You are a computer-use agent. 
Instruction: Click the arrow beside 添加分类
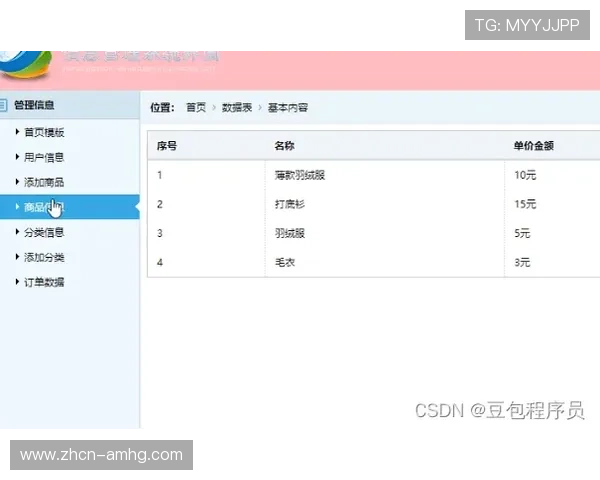tap(17, 257)
